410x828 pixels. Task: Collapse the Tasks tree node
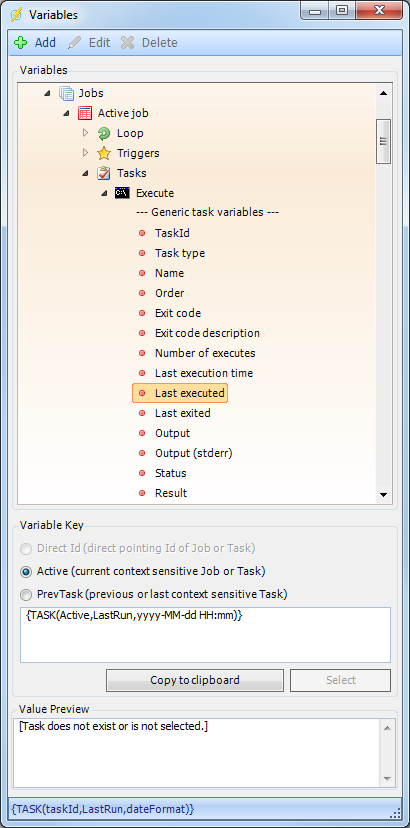(86, 173)
